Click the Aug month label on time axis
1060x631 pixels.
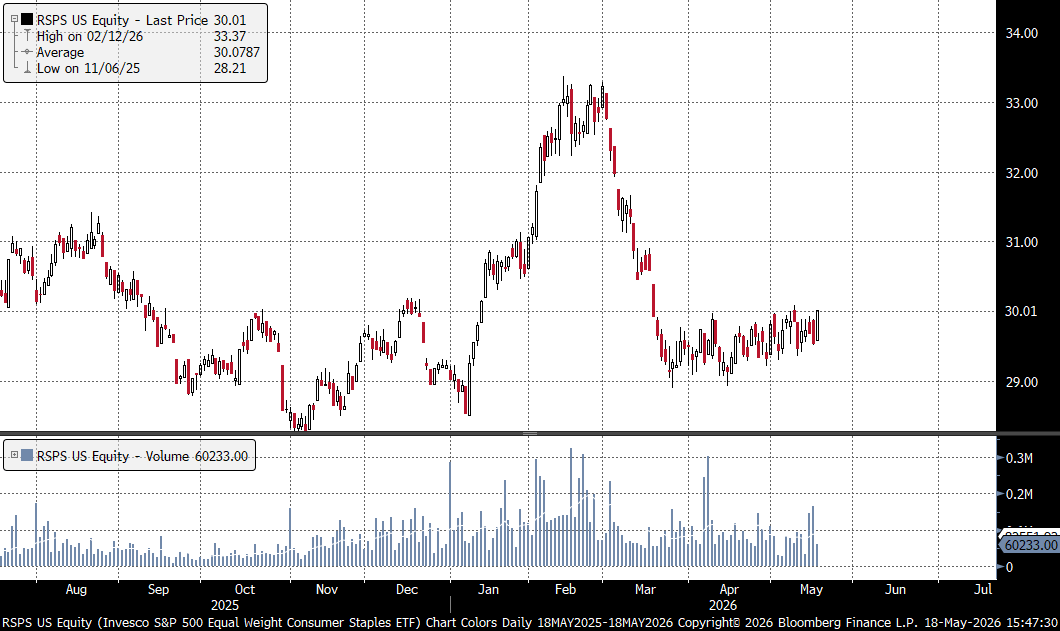(x=76, y=589)
